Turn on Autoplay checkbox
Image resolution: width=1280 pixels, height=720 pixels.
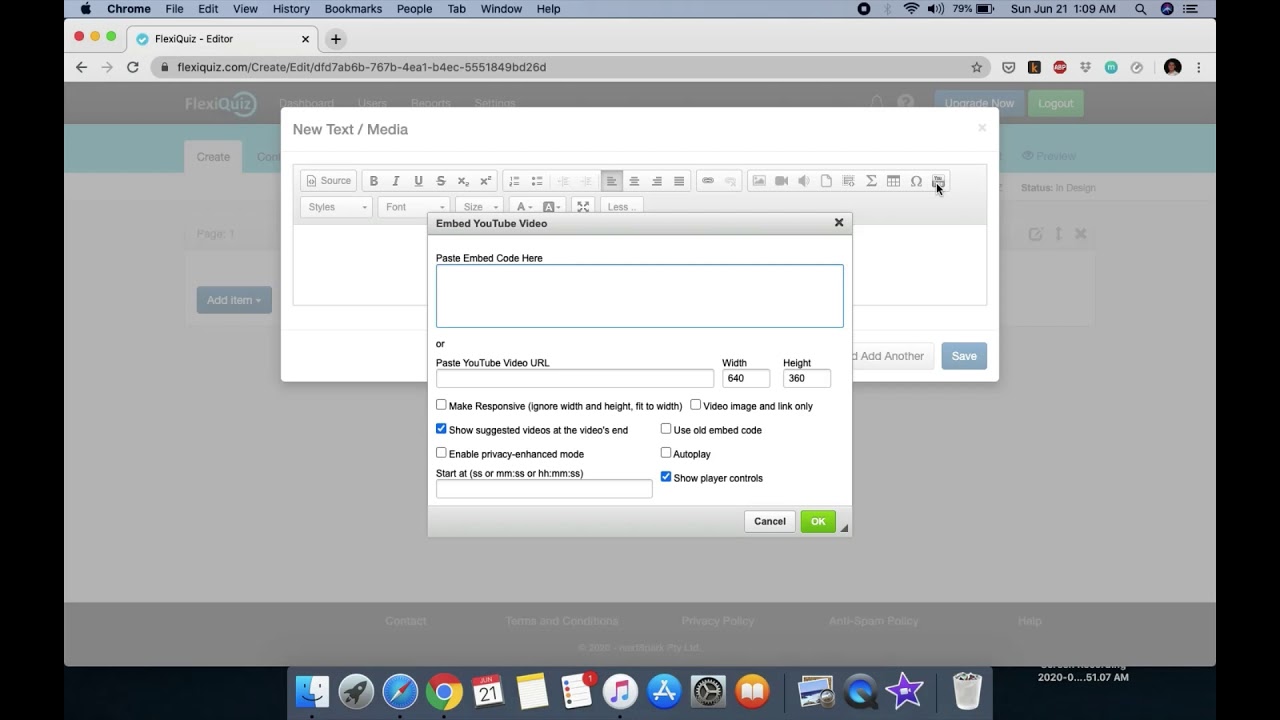click(666, 453)
